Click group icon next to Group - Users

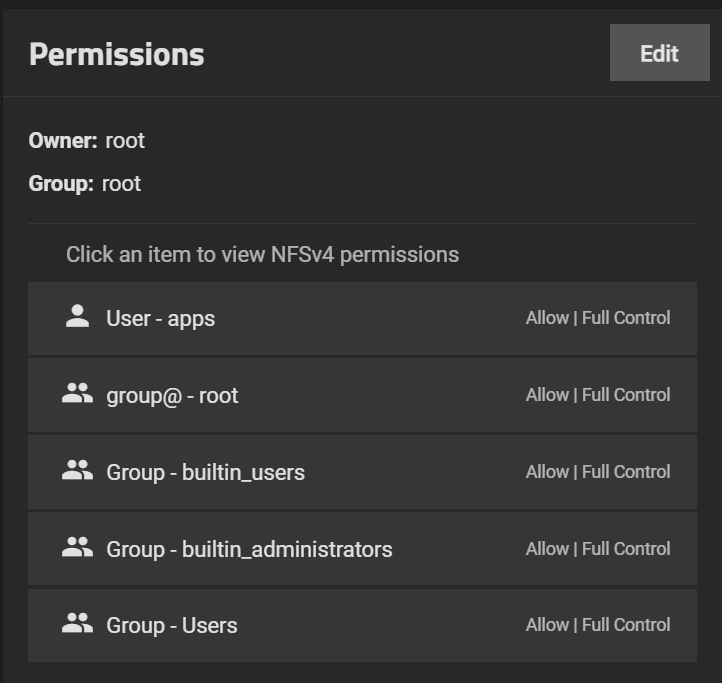pos(77,623)
